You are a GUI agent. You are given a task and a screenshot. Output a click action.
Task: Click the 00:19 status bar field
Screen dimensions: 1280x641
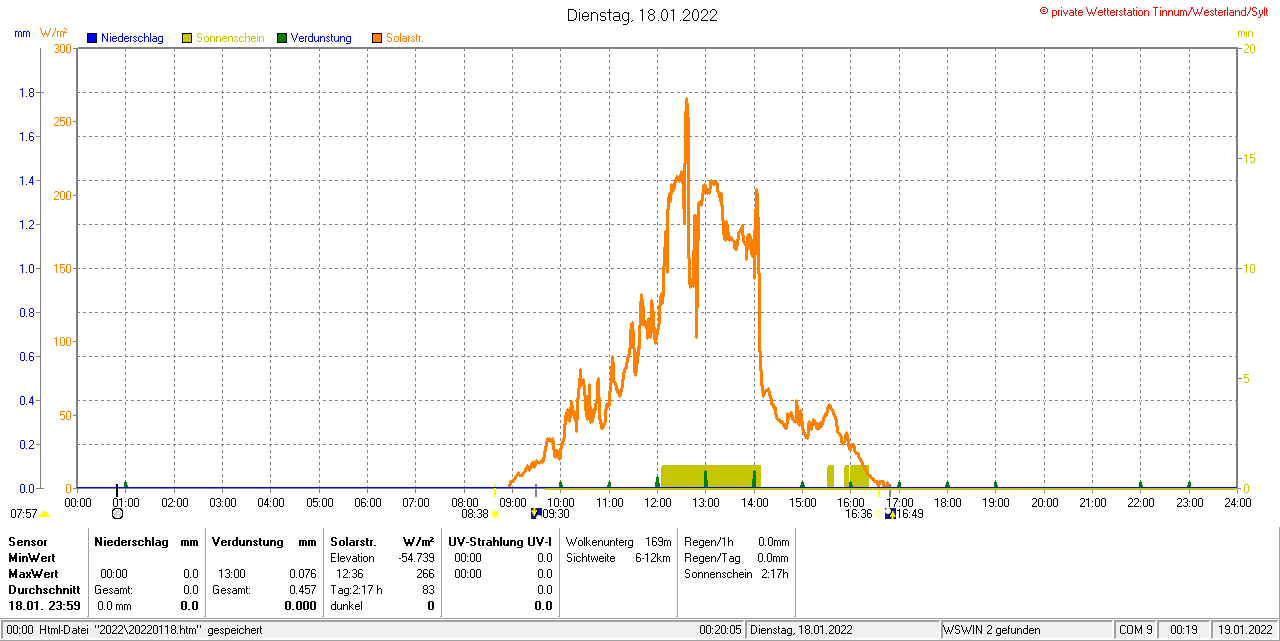(1184, 630)
